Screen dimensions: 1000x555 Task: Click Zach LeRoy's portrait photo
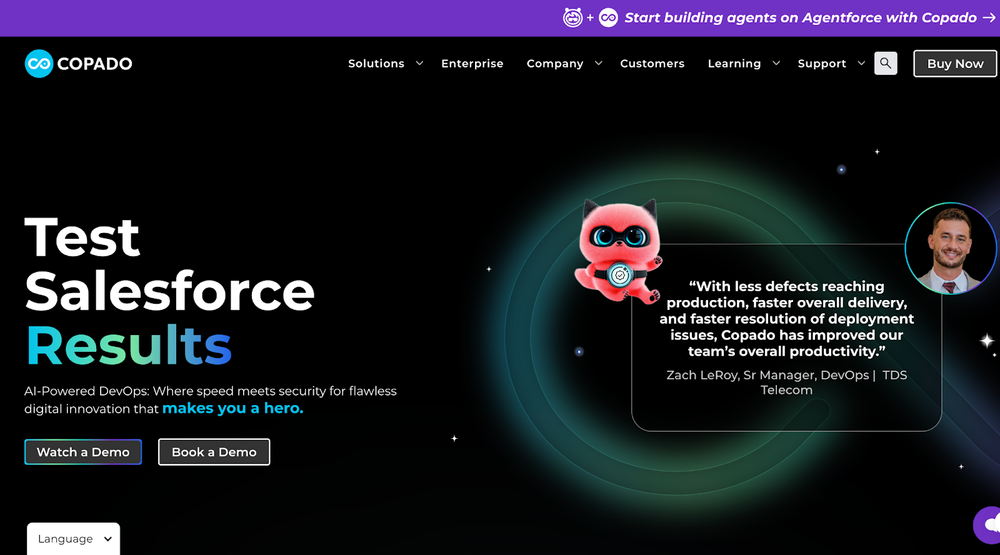point(950,248)
